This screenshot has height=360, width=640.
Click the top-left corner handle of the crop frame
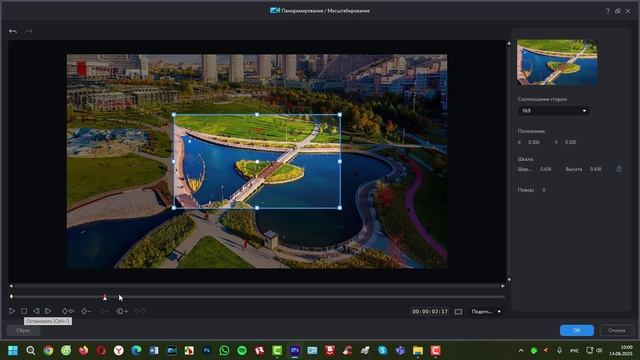tap(174, 115)
